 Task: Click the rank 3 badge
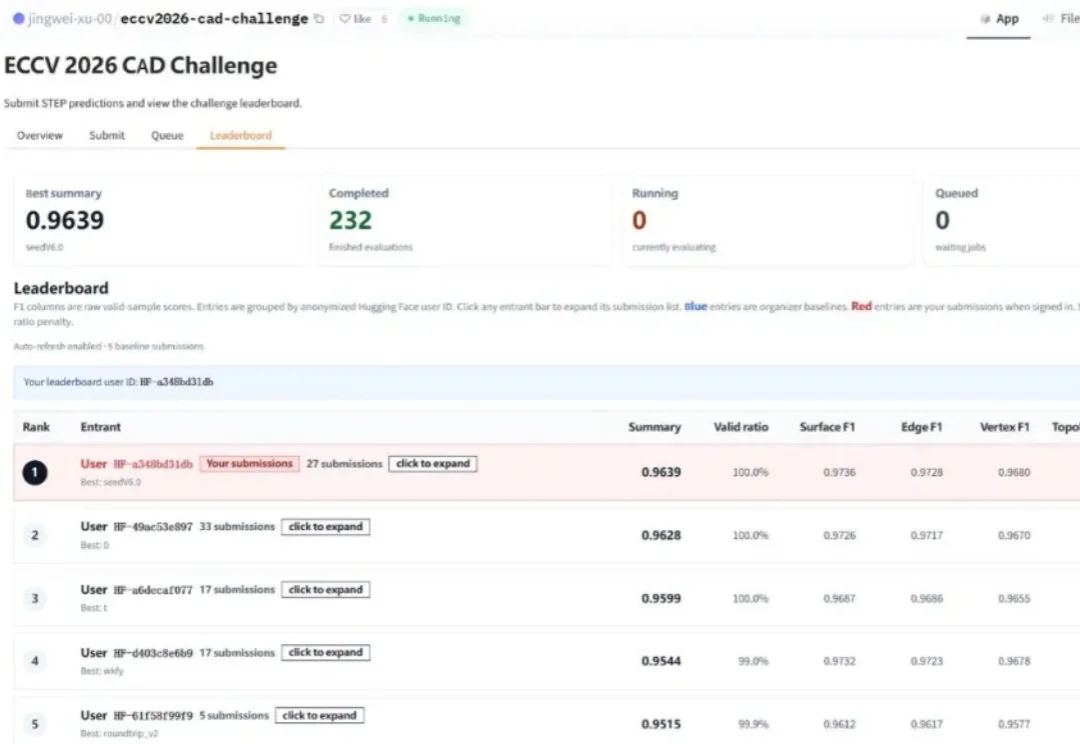click(x=35, y=598)
